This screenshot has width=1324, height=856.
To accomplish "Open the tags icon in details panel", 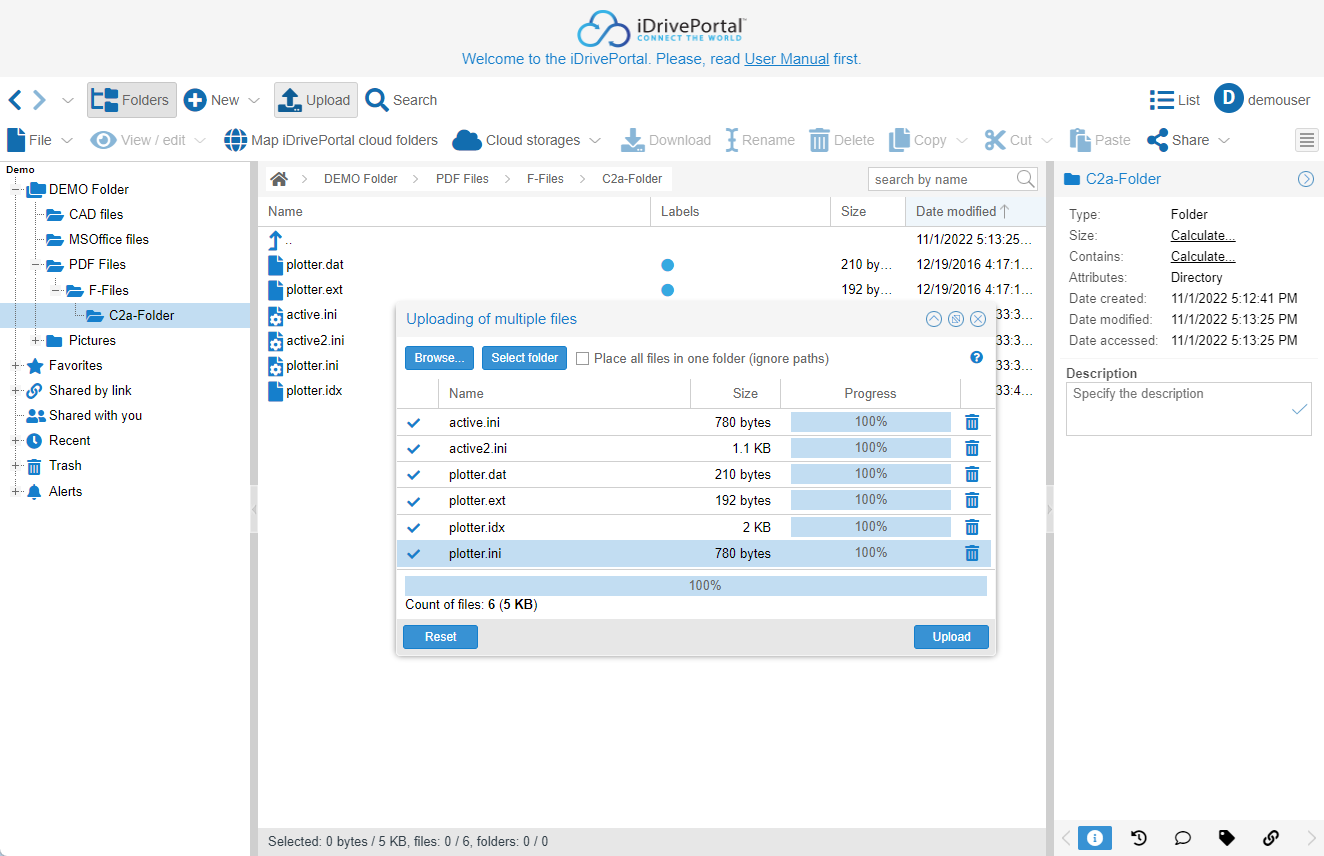I will [x=1226, y=838].
